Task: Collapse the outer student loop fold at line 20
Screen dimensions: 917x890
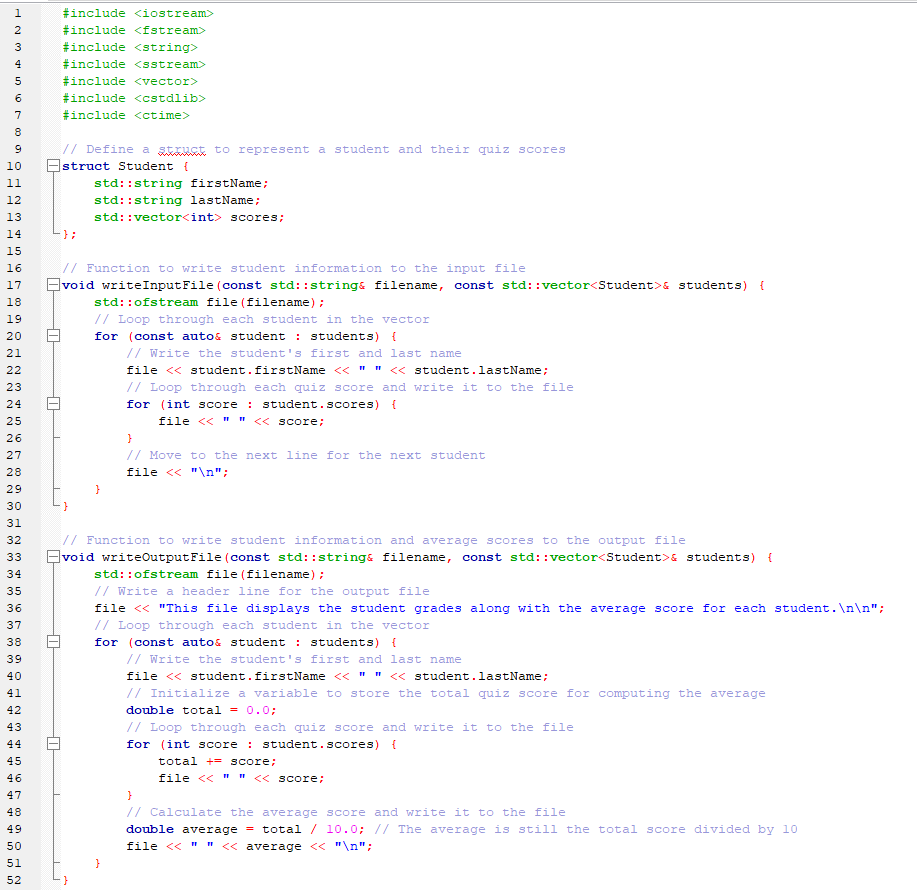Action: 54,336
